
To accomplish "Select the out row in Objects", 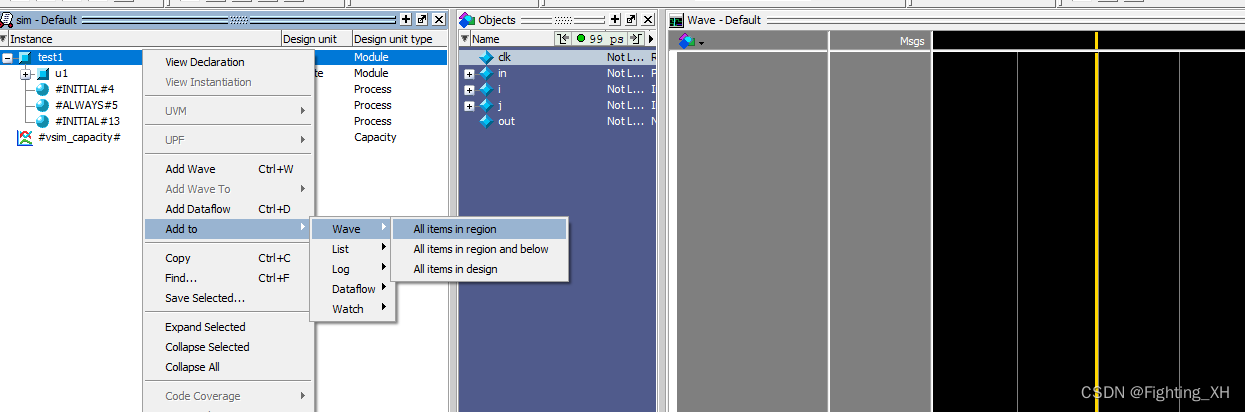I will [x=557, y=121].
